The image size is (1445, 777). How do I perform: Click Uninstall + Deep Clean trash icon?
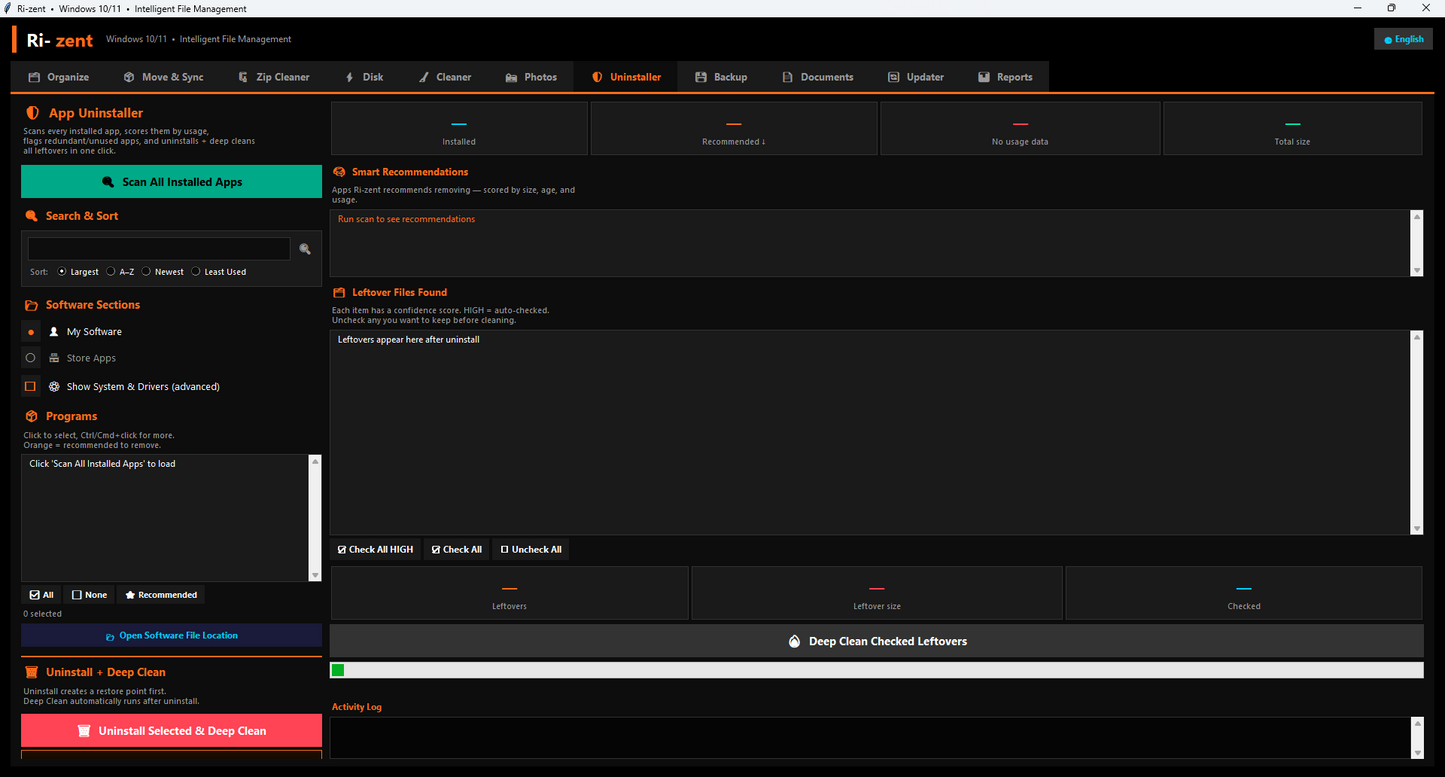pyautogui.click(x=31, y=672)
